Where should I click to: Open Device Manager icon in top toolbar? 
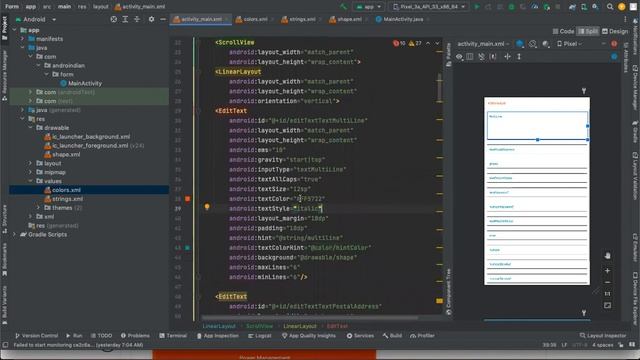(x=584, y=7)
